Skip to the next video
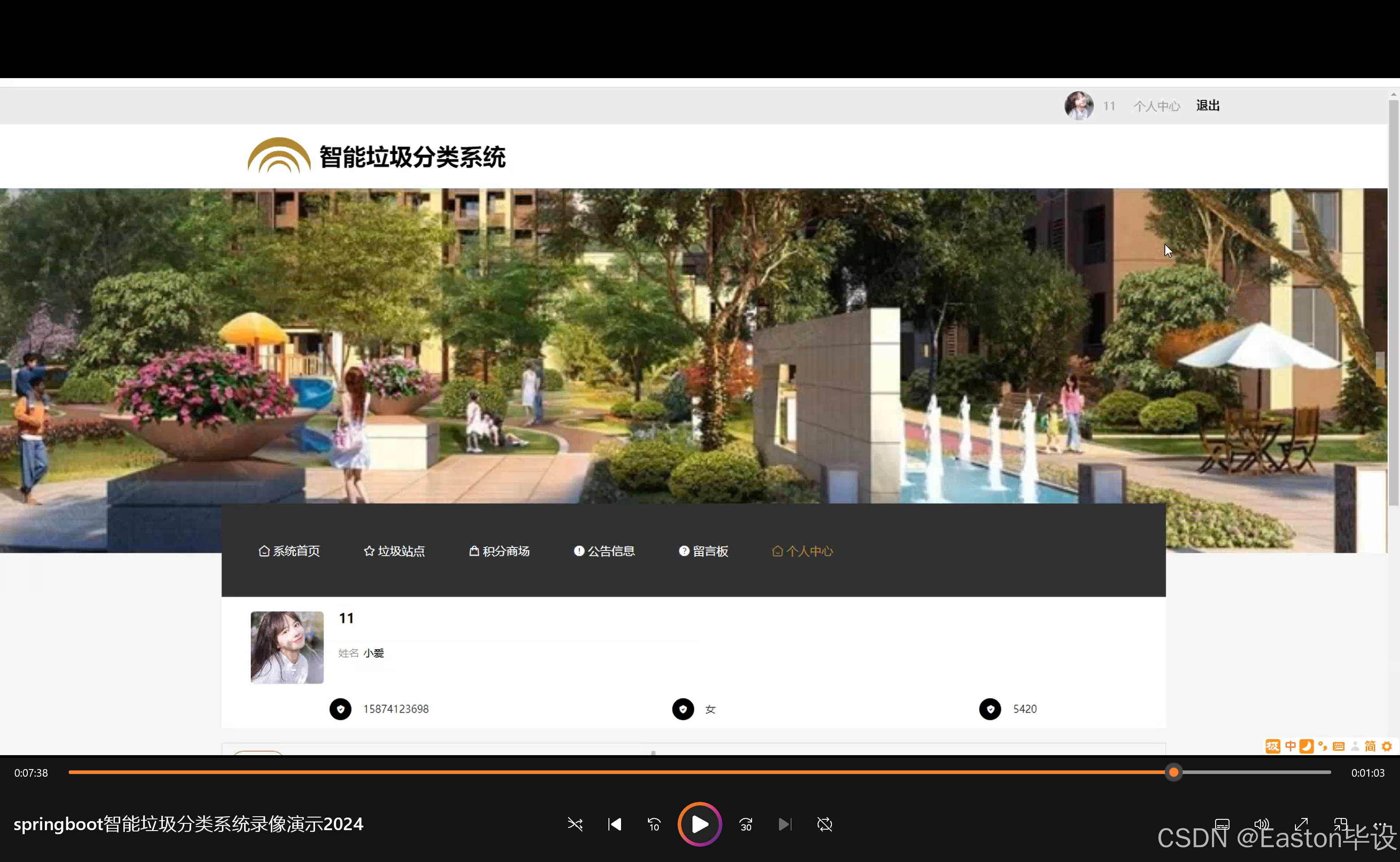This screenshot has height=862, width=1400. [x=785, y=824]
